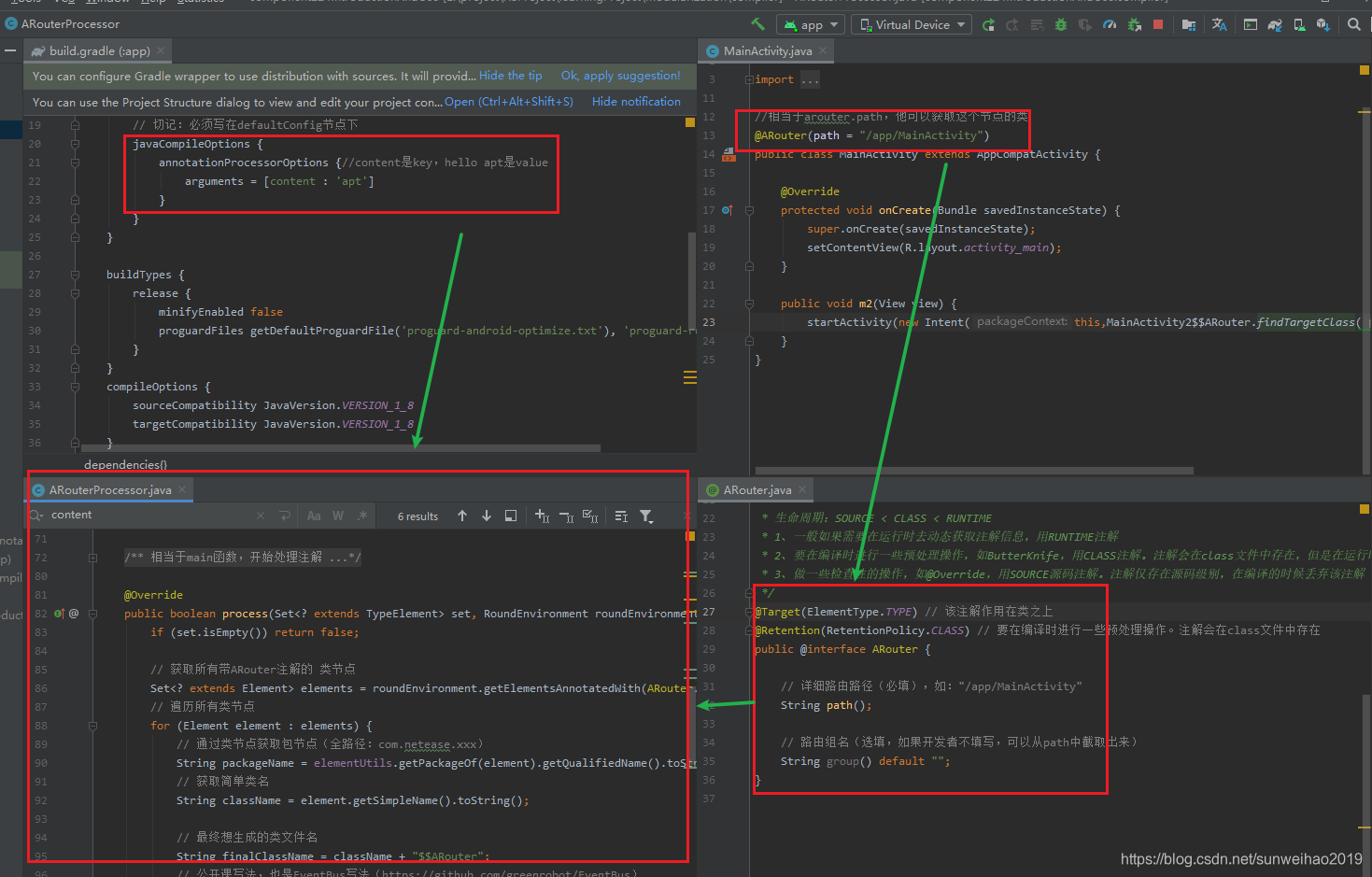Collapse release block in build.gradle
This screenshot has width=1372, height=877.
pos(75,293)
